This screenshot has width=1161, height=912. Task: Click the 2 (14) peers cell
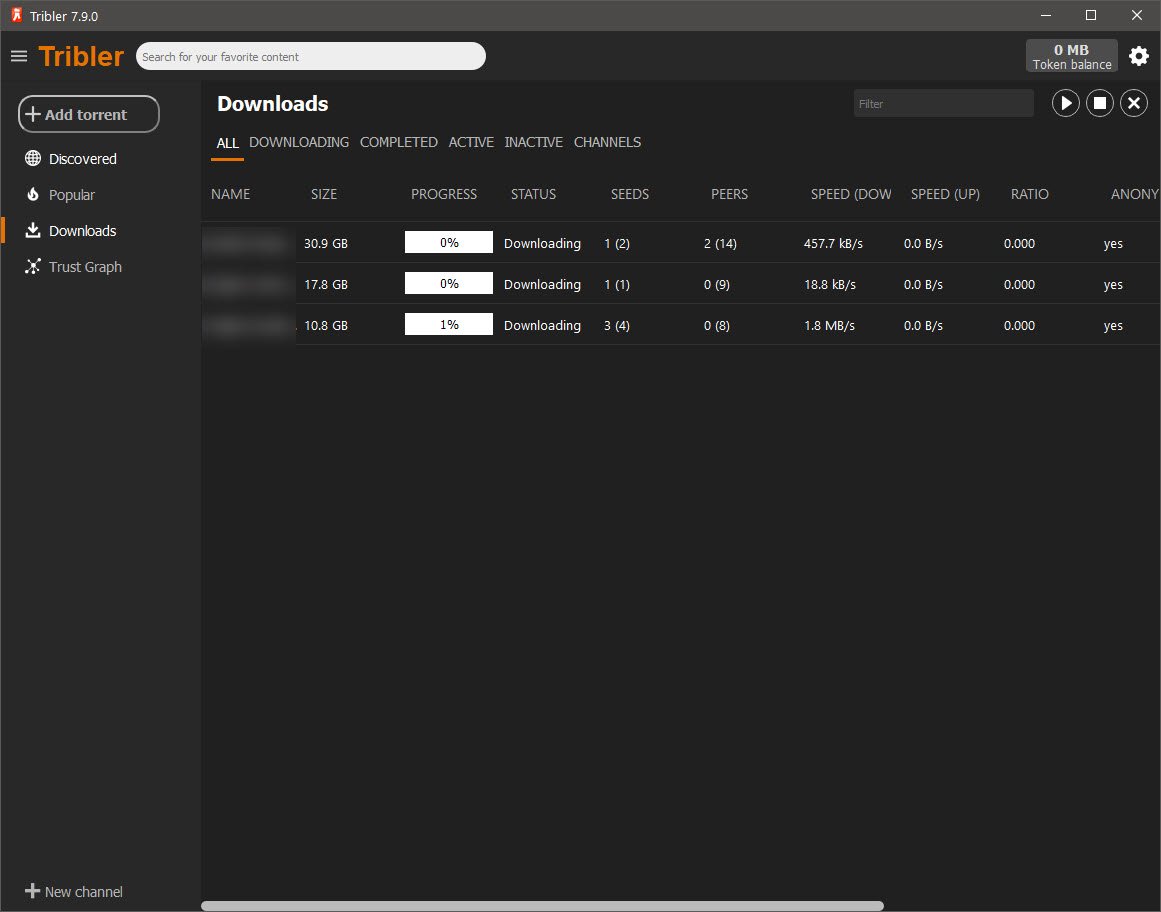coord(720,244)
